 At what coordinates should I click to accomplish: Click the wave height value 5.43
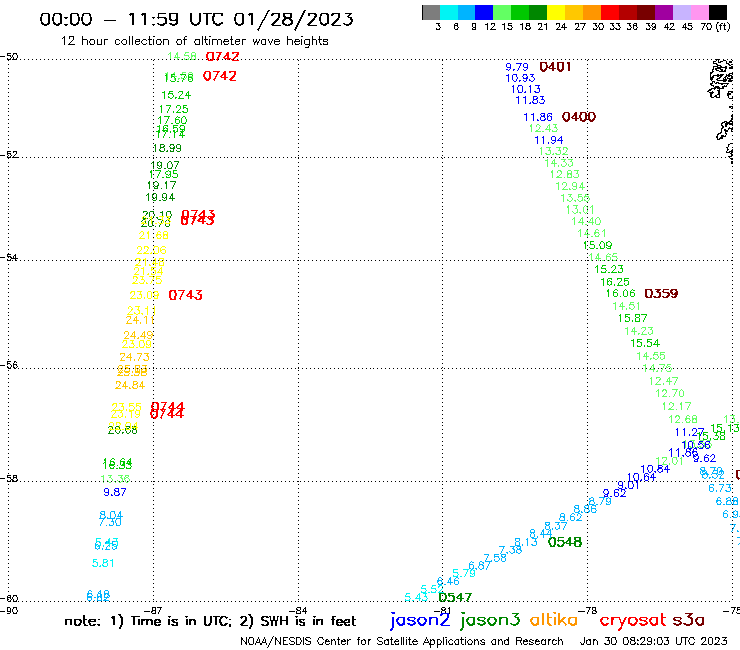click(416, 598)
